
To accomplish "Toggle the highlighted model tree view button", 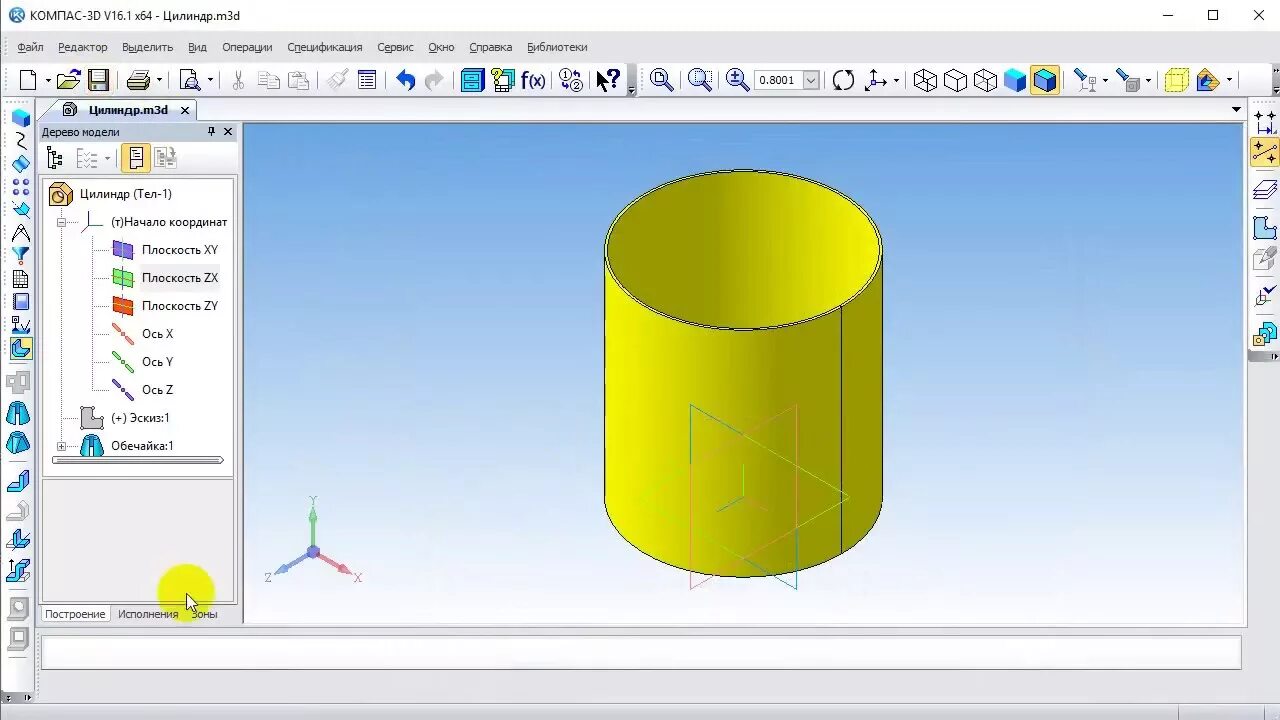I will (136, 158).
